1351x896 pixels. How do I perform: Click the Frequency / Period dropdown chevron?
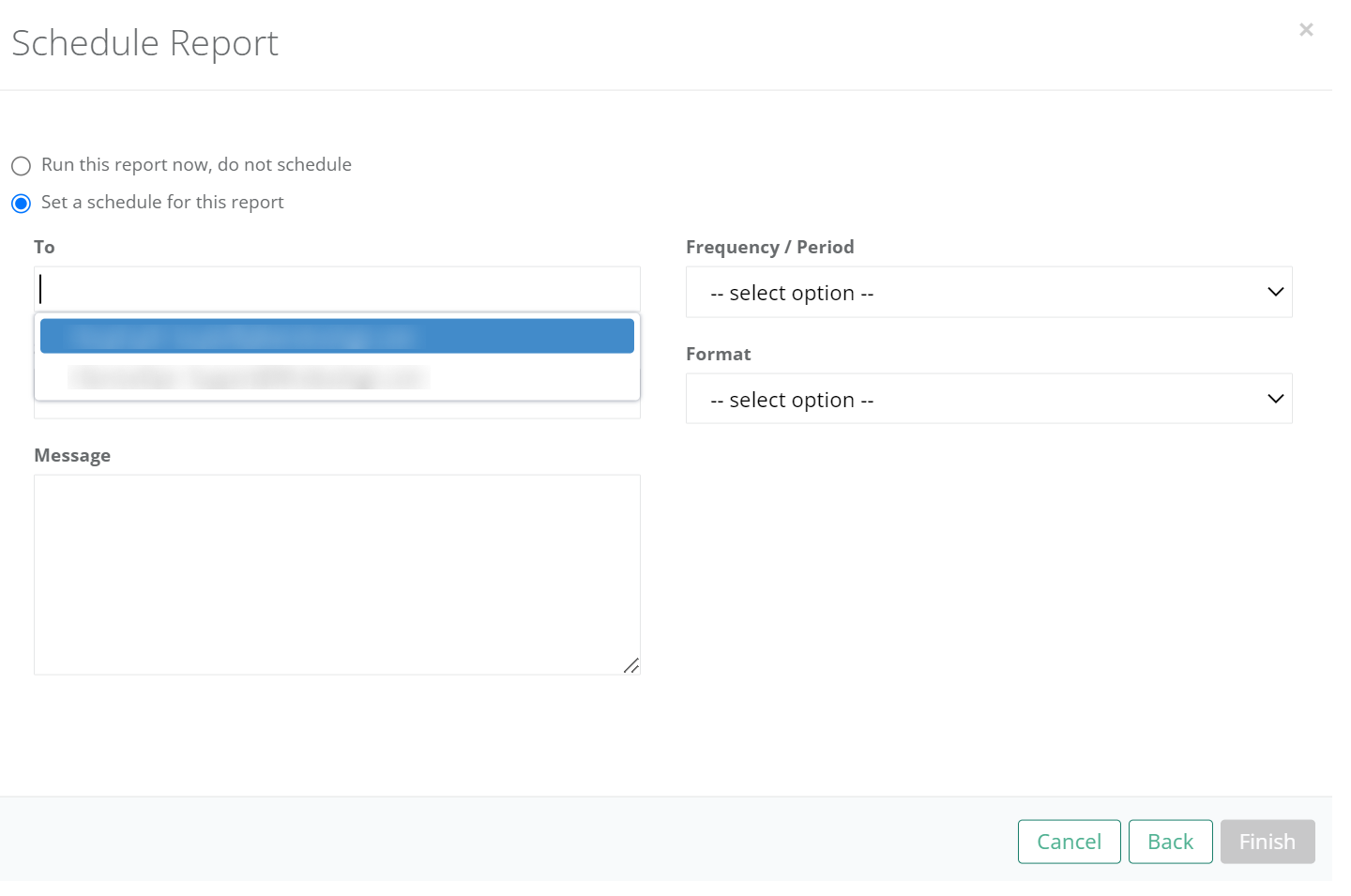click(1275, 292)
